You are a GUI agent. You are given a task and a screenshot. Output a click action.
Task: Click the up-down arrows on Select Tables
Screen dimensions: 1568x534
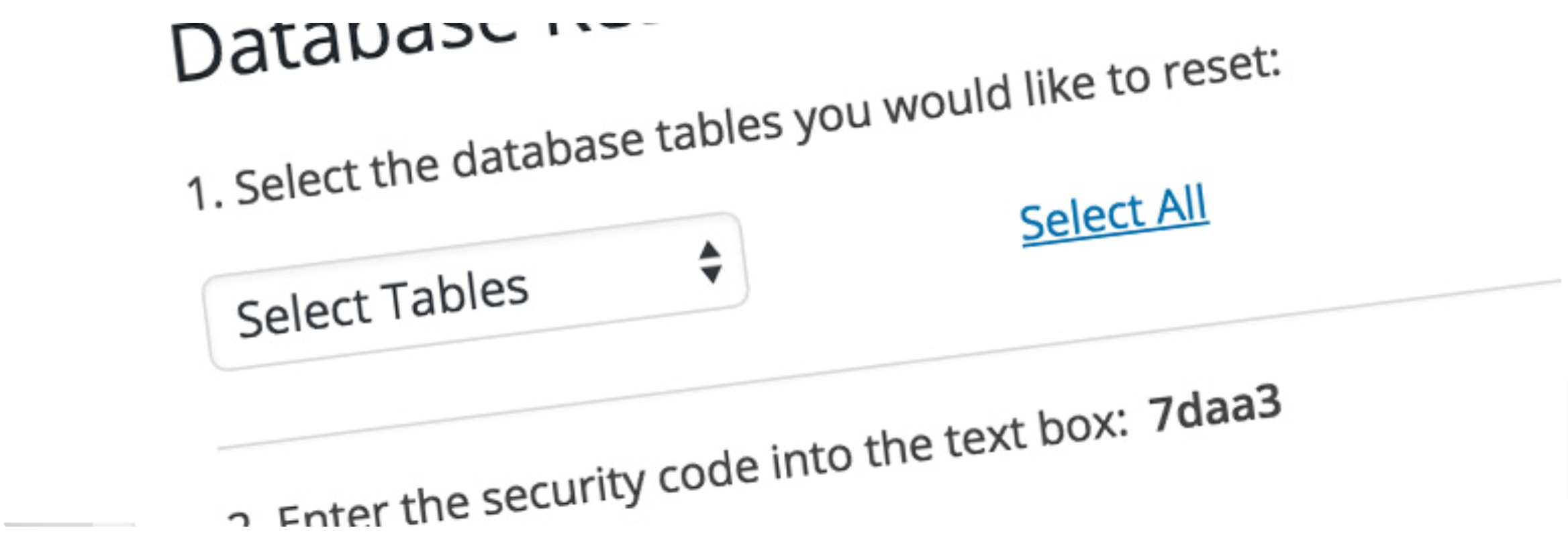click(710, 262)
